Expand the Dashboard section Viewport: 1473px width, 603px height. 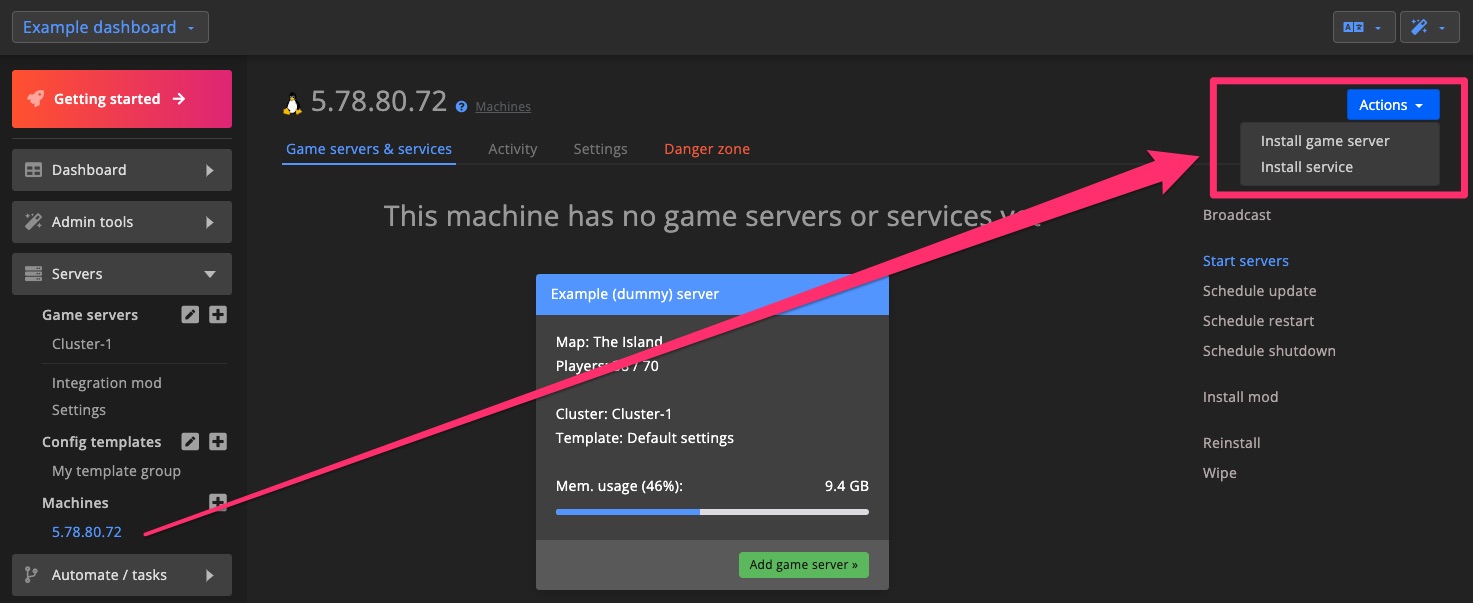click(x=121, y=170)
